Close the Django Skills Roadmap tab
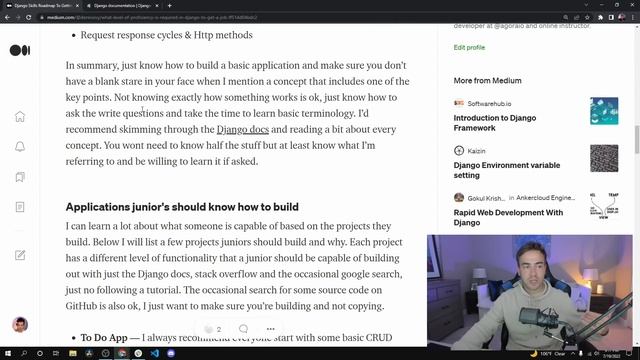The width and height of the screenshot is (640, 360). (x=77, y=6)
